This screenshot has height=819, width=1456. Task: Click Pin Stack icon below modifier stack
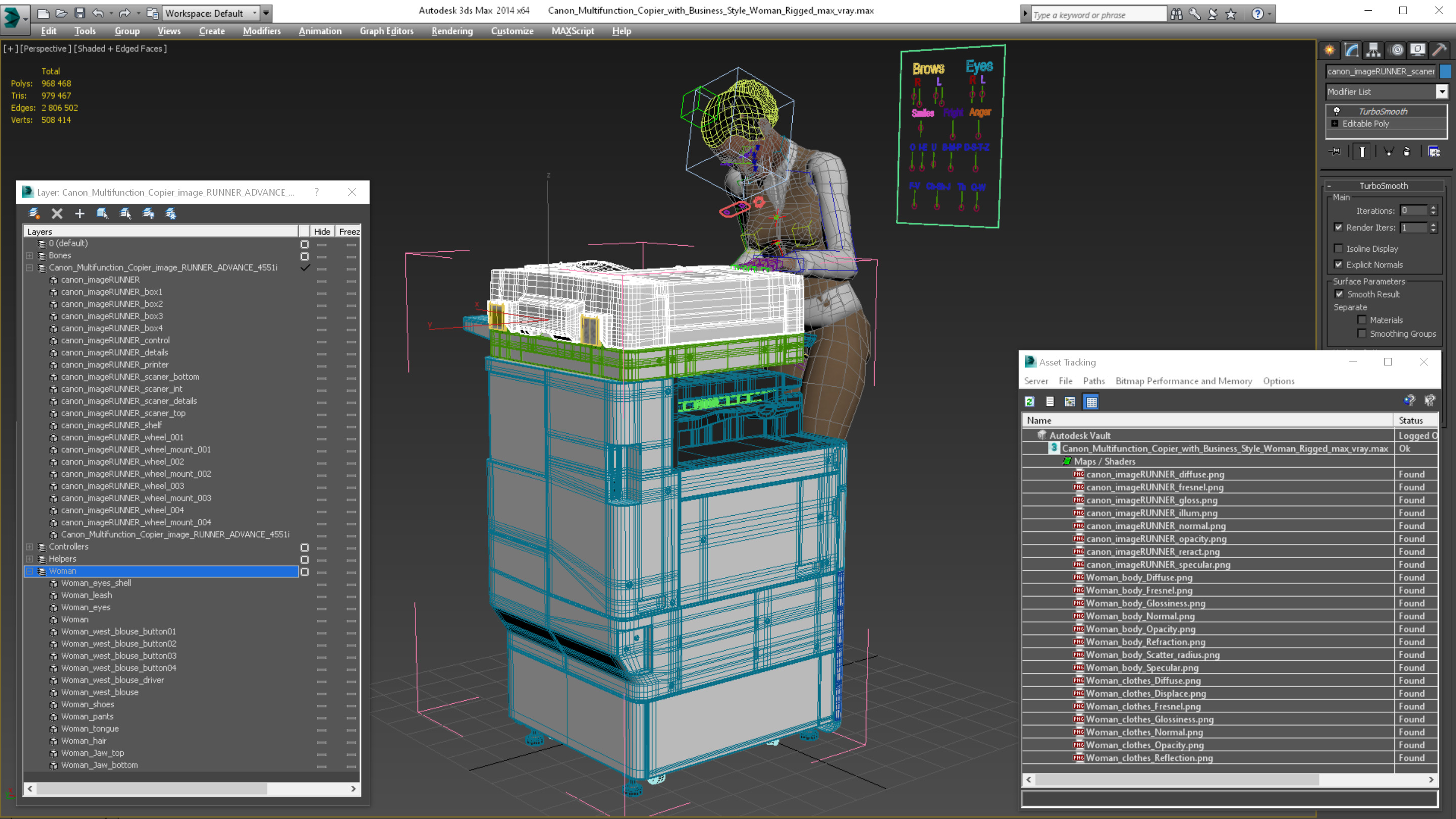point(1336,152)
